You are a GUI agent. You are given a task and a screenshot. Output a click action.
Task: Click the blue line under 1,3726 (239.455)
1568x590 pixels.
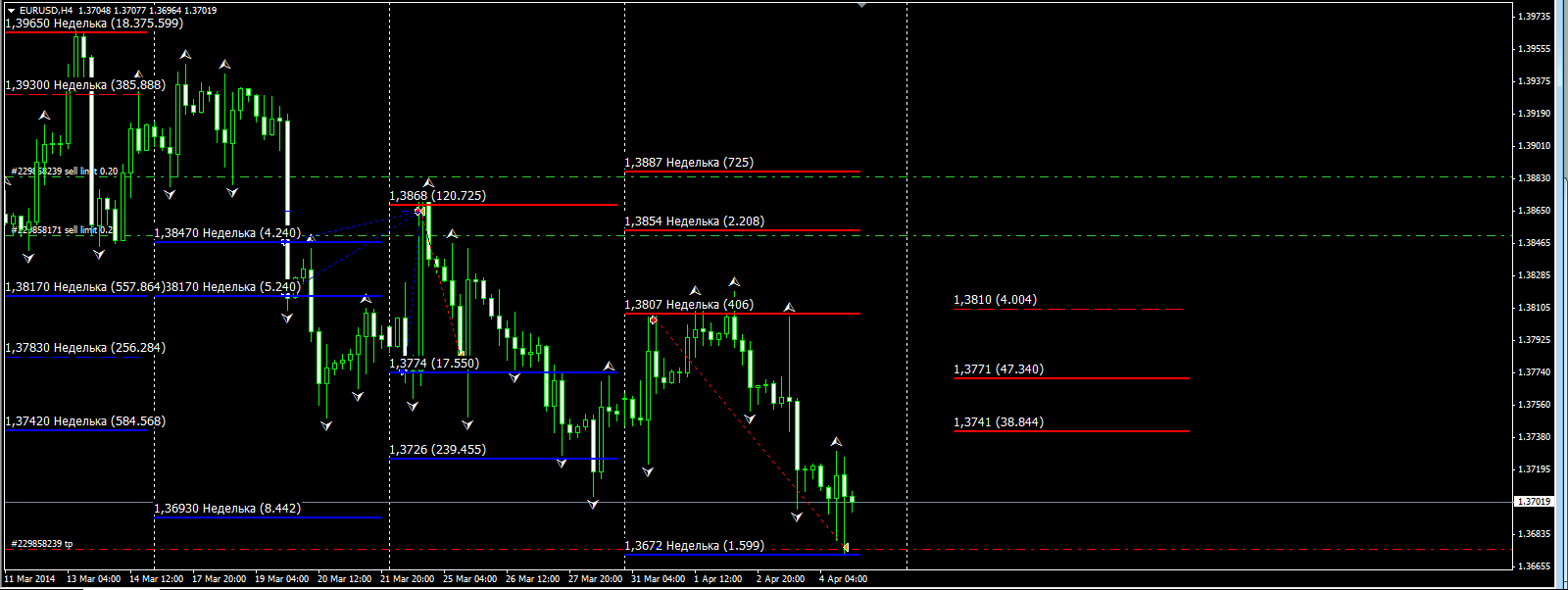tap(503, 459)
